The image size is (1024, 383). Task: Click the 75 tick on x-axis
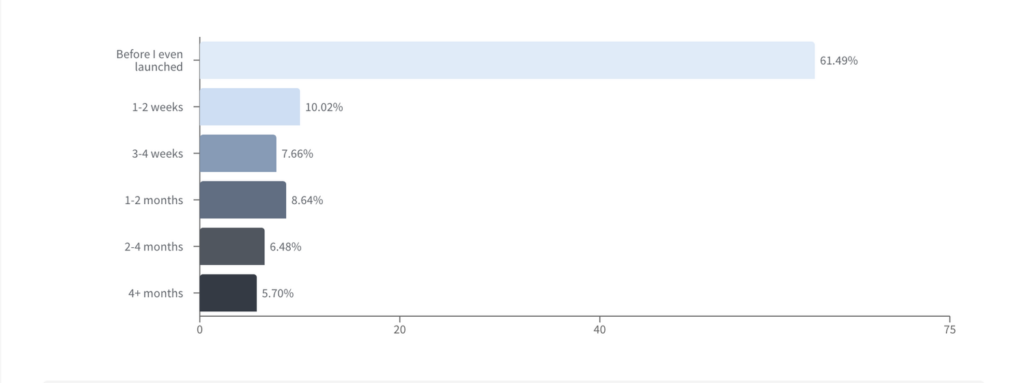point(950,330)
